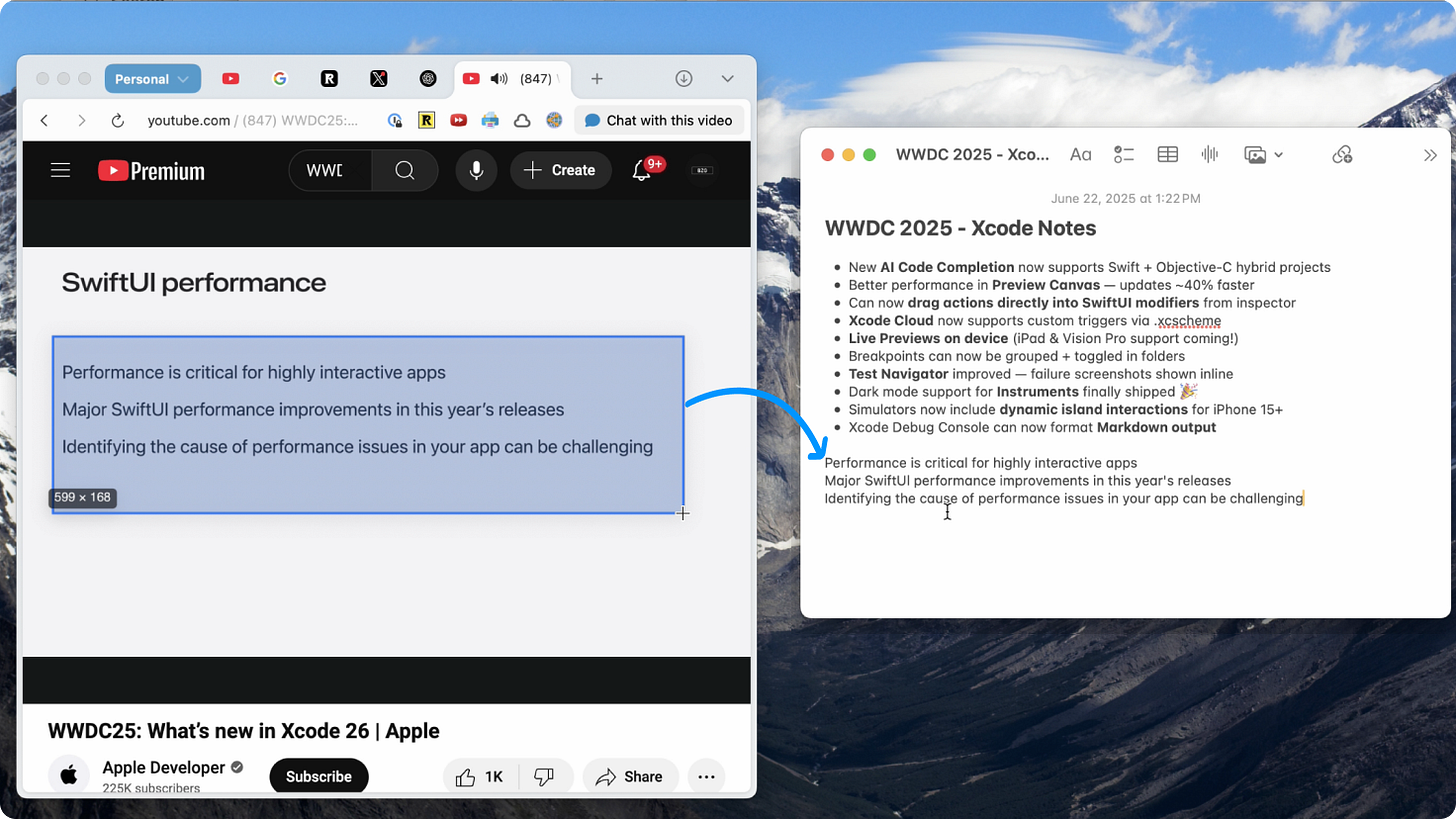Click the Share button under the video
Screen dimensions: 1456x819
(x=630, y=776)
